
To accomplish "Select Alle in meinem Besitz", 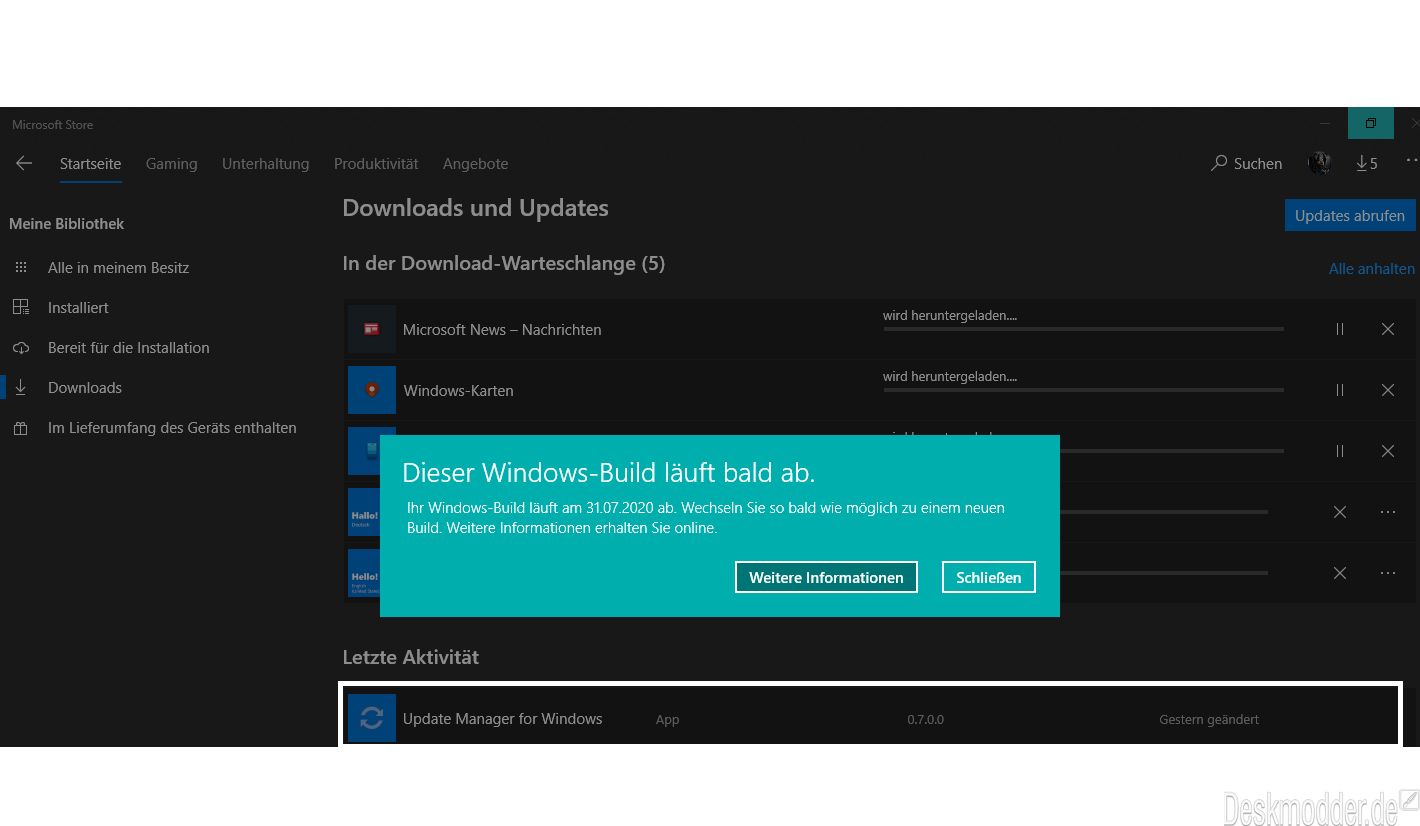I will [x=118, y=268].
